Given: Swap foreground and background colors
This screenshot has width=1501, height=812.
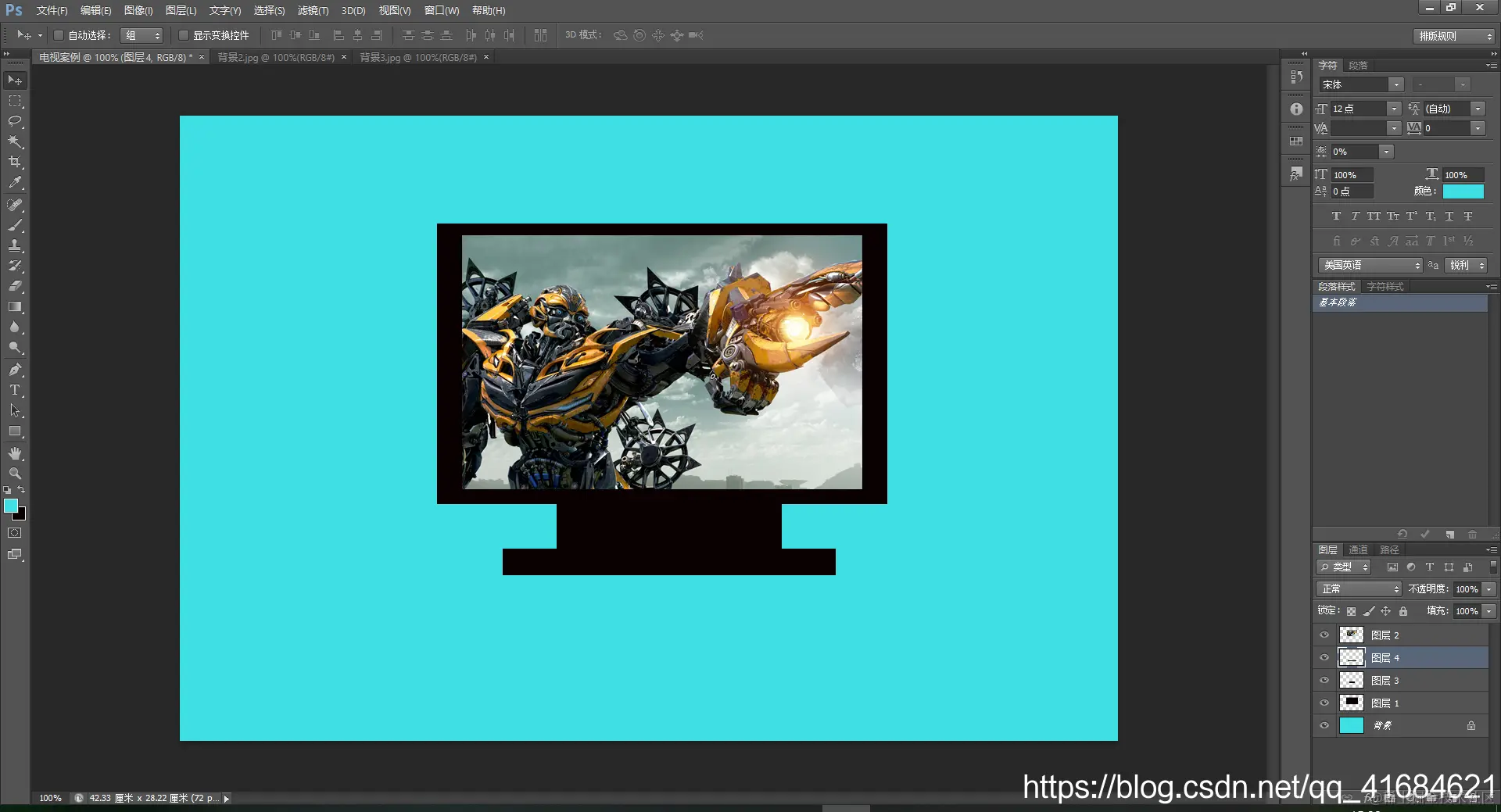Looking at the screenshot, I should 21,490.
